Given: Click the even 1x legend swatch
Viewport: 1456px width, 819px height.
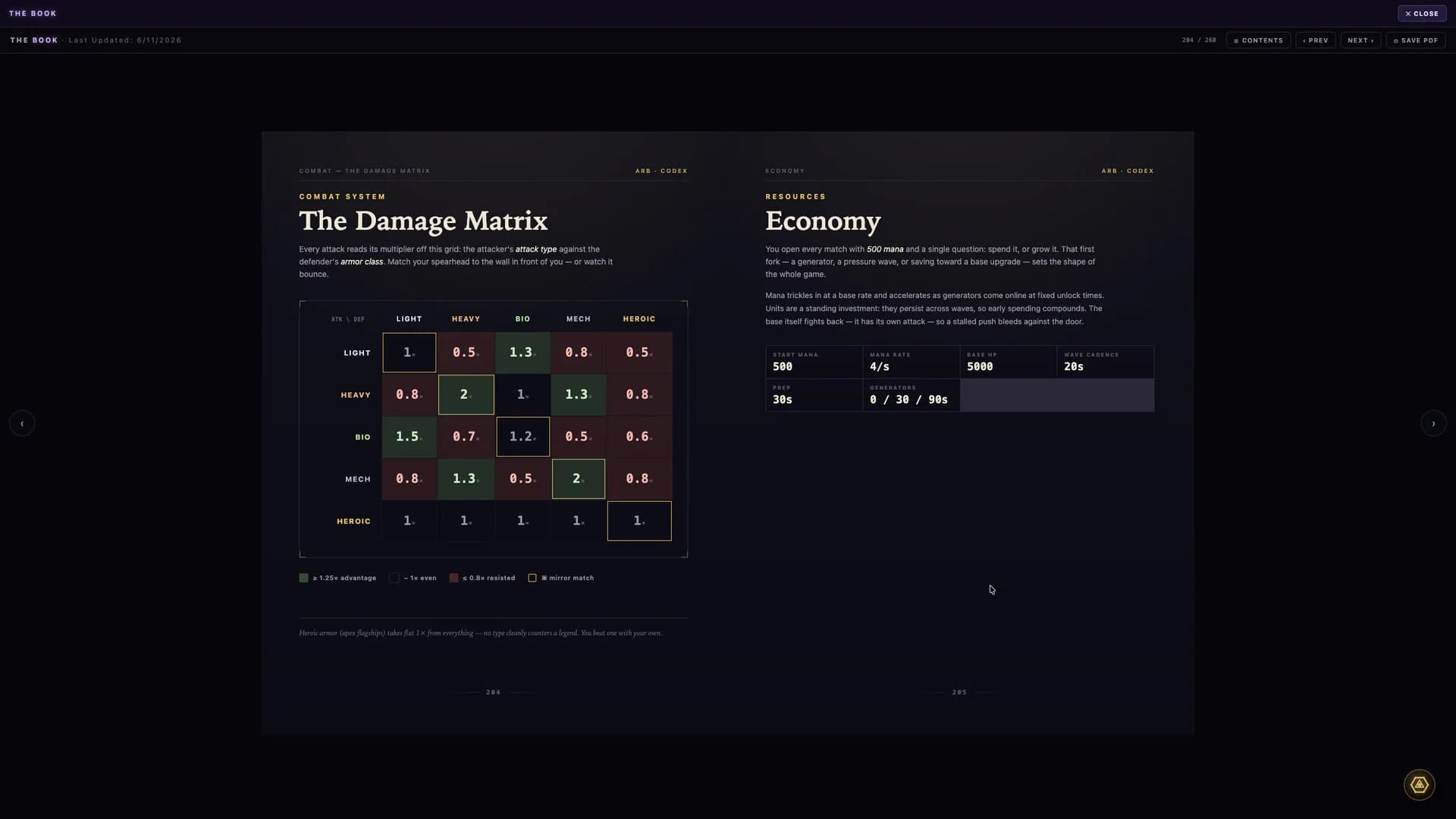Looking at the screenshot, I should (394, 578).
